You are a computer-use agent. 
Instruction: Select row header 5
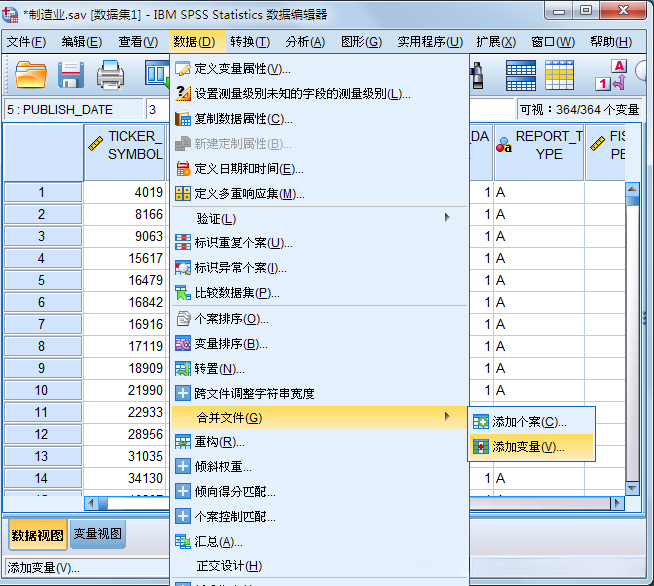(x=43, y=280)
